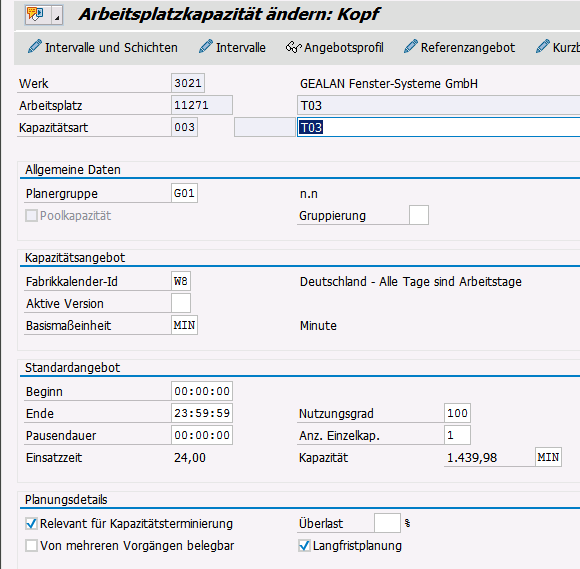
Task: Click the services-for-object icon in title bar
Action: (35, 15)
